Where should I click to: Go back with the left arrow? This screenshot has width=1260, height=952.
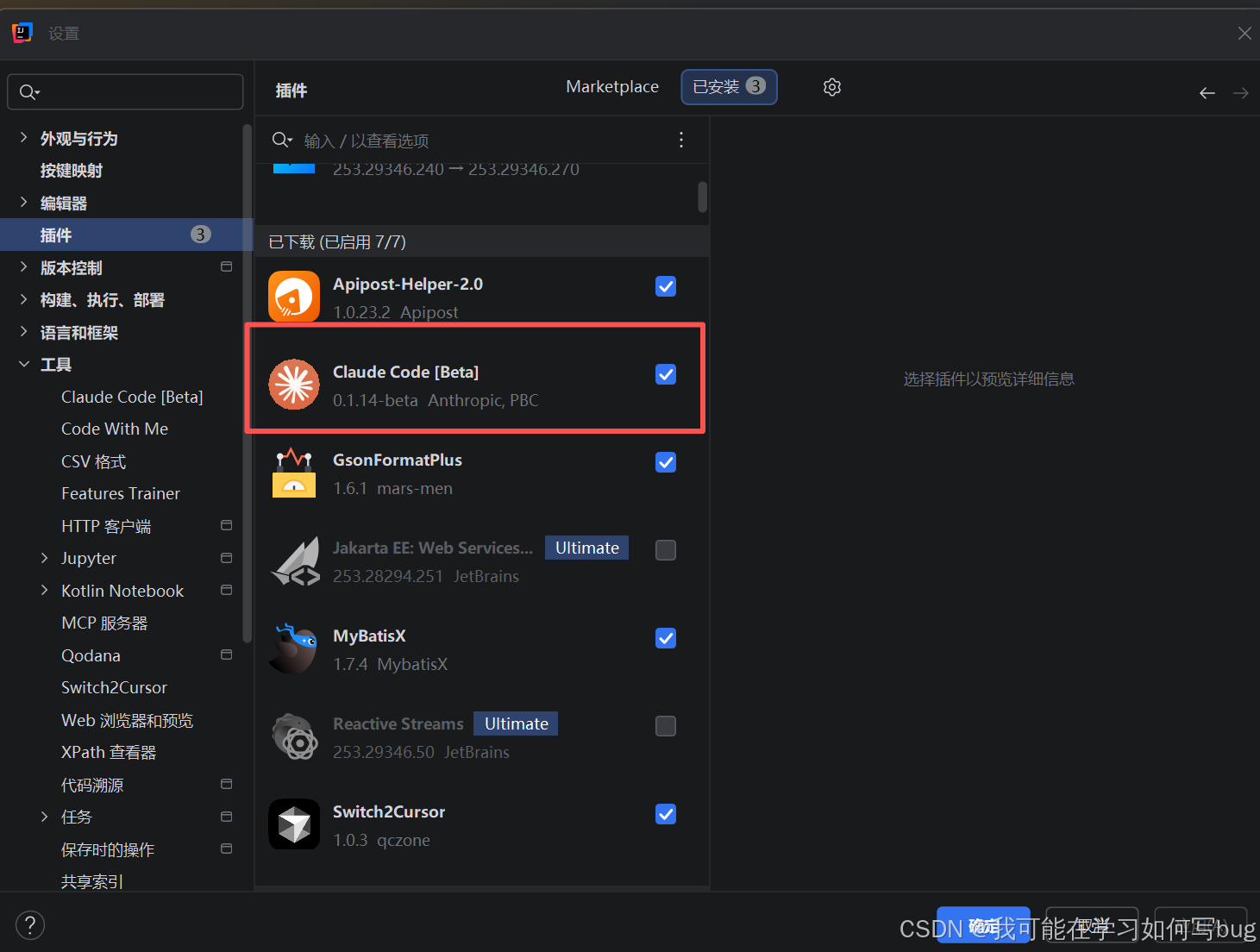click(1207, 93)
